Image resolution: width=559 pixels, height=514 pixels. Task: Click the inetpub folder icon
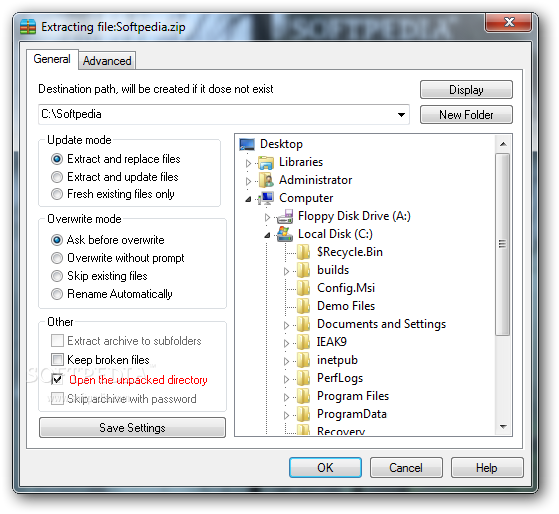tap(303, 360)
